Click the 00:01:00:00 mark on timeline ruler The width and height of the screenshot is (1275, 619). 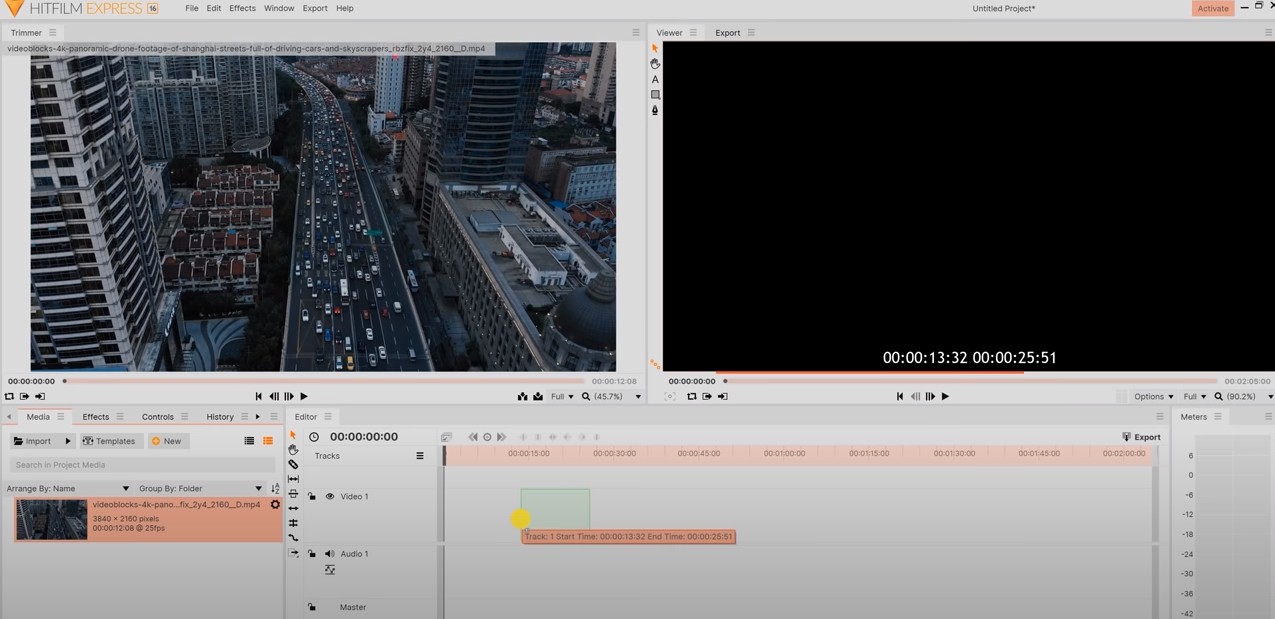click(x=784, y=454)
